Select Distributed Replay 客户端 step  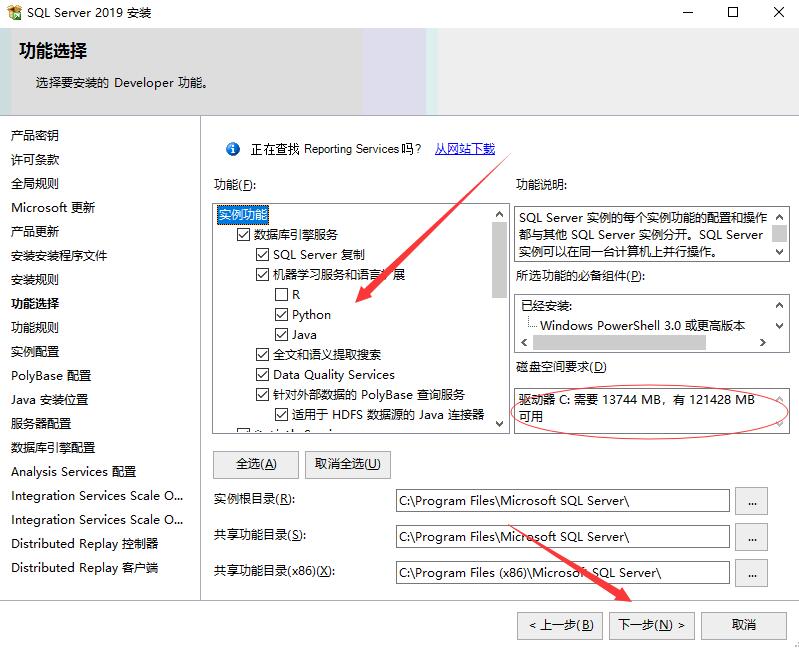pos(85,568)
